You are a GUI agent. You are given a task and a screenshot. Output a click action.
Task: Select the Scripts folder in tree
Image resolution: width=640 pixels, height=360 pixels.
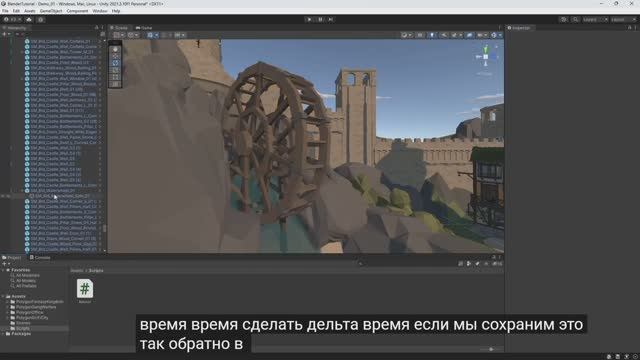coord(23,328)
